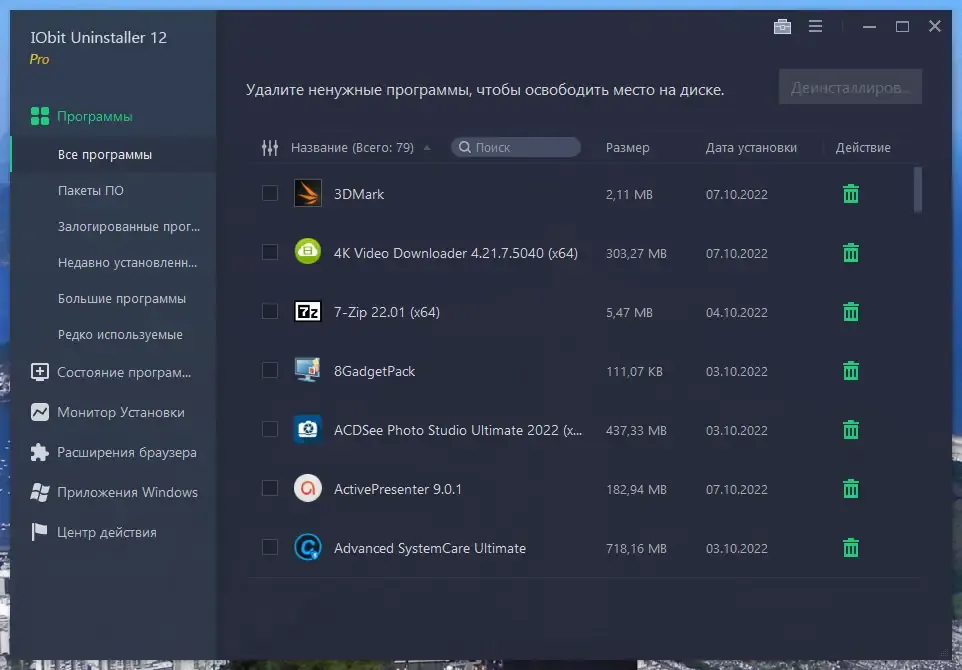Screen dimensions: 962x670
Task: Click the trash icon for 3DMark
Action: pos(850,194)
